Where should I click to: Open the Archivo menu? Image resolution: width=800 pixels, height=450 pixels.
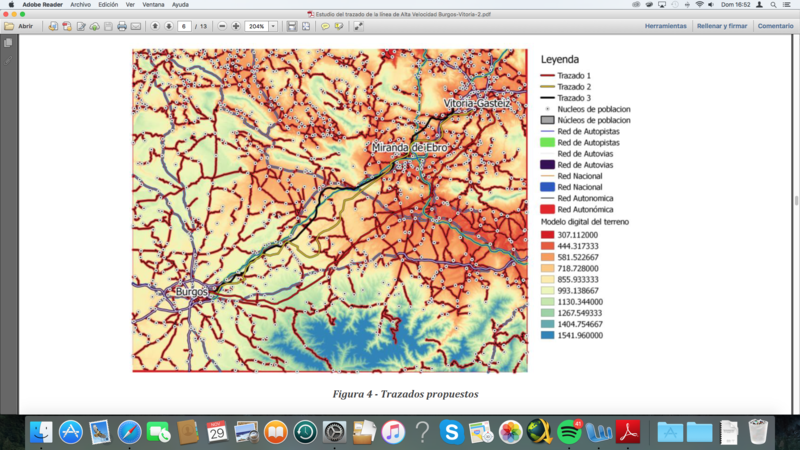(81, 5)
